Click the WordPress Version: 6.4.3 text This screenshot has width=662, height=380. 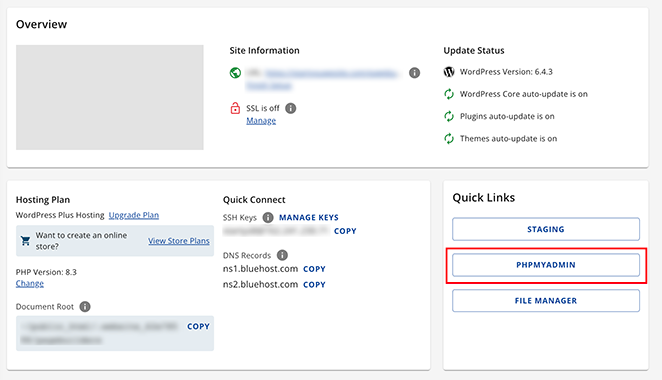tap(506, 72)
